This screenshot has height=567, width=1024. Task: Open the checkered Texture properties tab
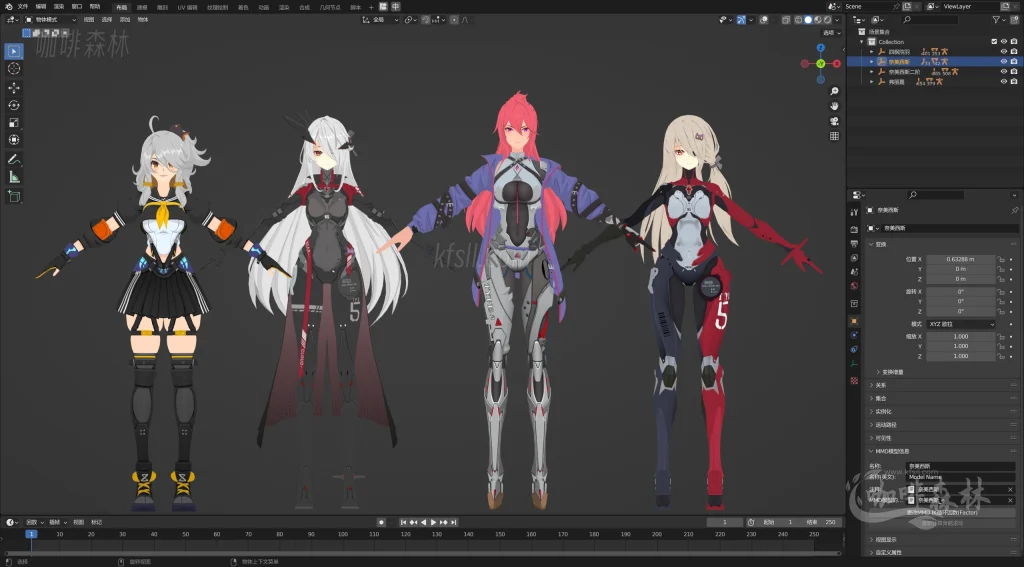pyautogui.click(x=854, y=380)
